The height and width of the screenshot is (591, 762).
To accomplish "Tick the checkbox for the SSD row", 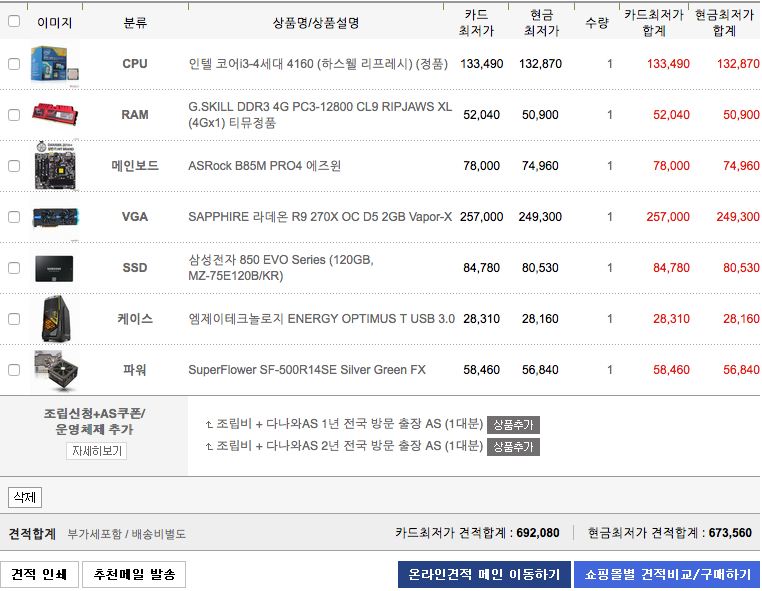I will pos(14,268).
